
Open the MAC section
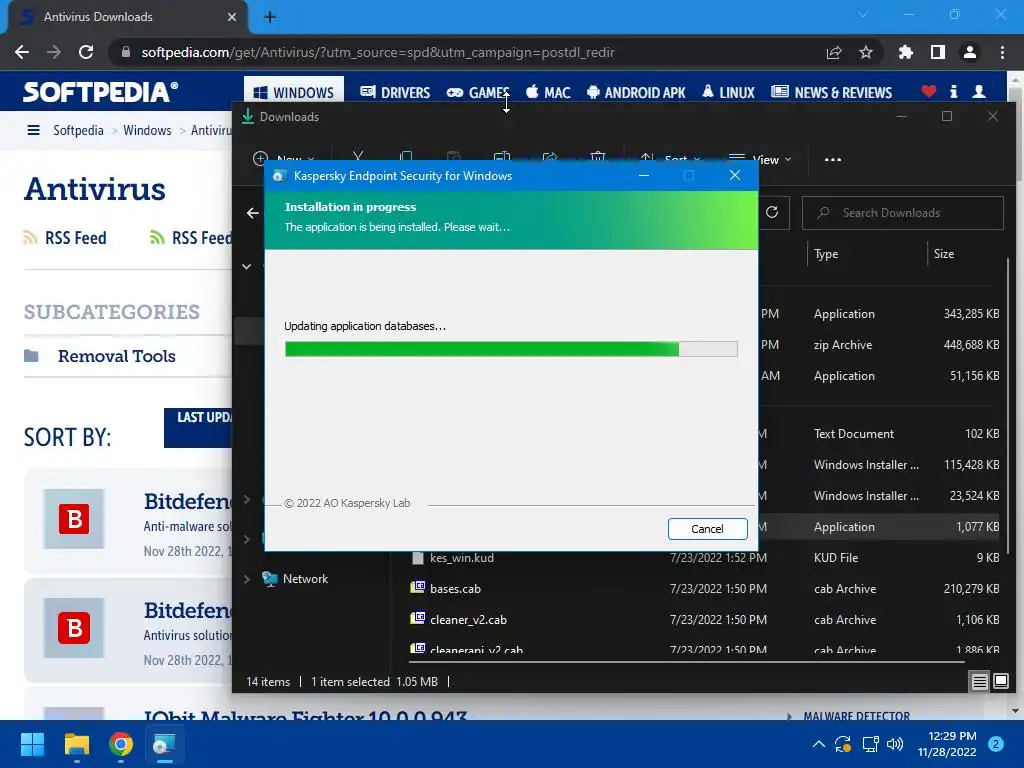pos(548,92)
